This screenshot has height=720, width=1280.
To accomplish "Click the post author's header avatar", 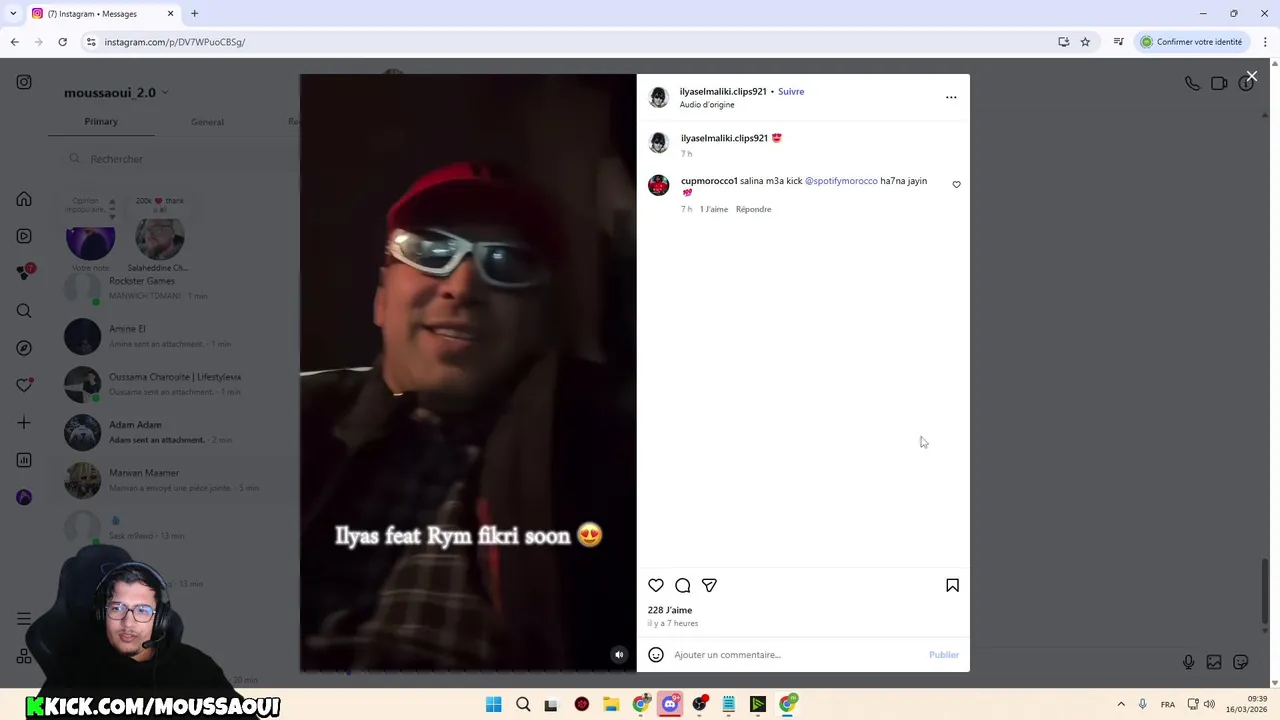I will click(x=658, y=97).
